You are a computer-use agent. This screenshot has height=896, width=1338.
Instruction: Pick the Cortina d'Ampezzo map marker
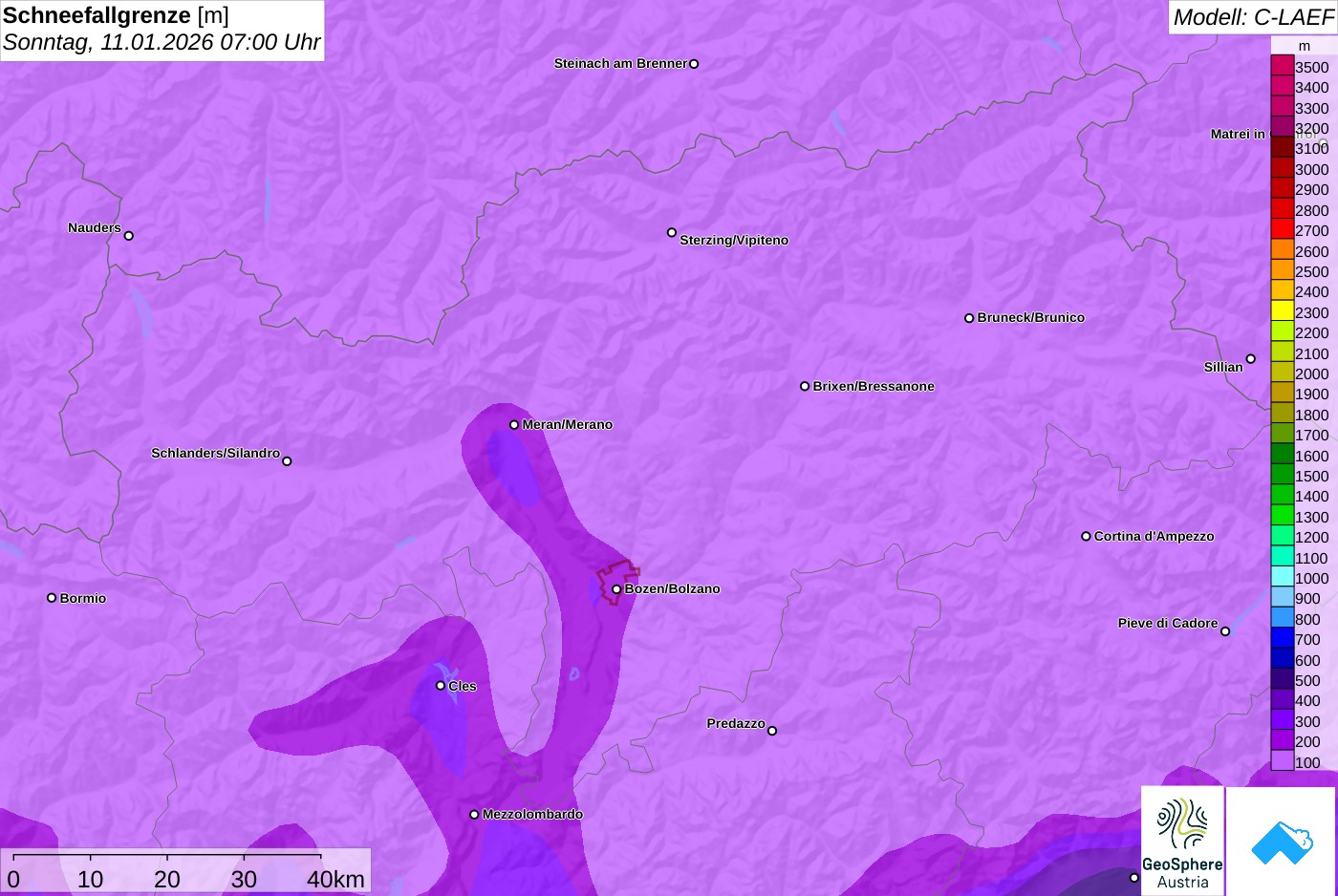pyautogui.click(x=1086, y=536)
